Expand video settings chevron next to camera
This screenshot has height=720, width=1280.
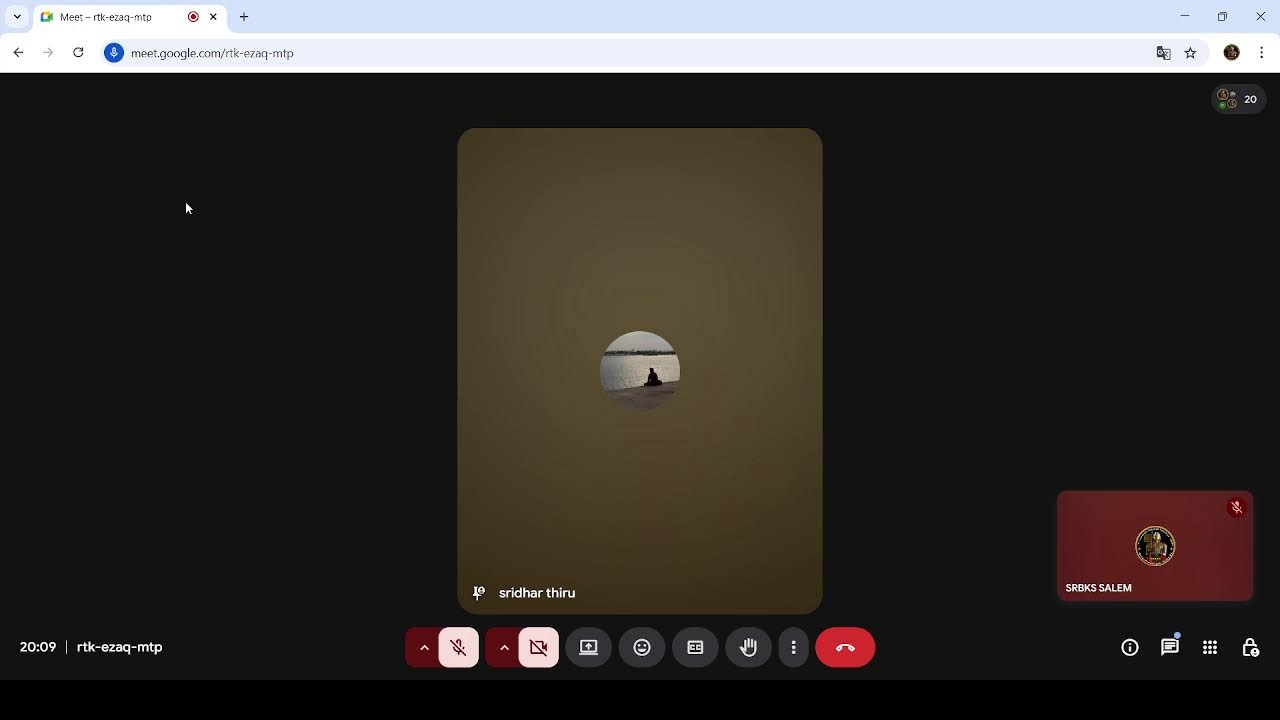504,648
